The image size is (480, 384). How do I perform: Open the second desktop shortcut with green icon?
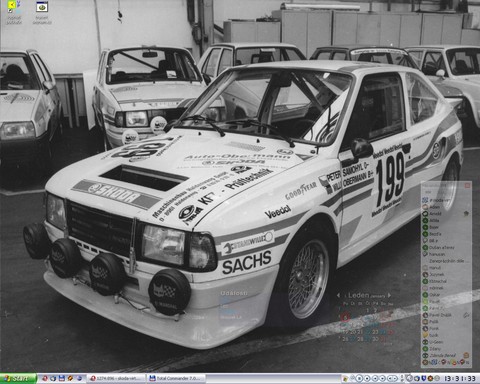[42, 13]
